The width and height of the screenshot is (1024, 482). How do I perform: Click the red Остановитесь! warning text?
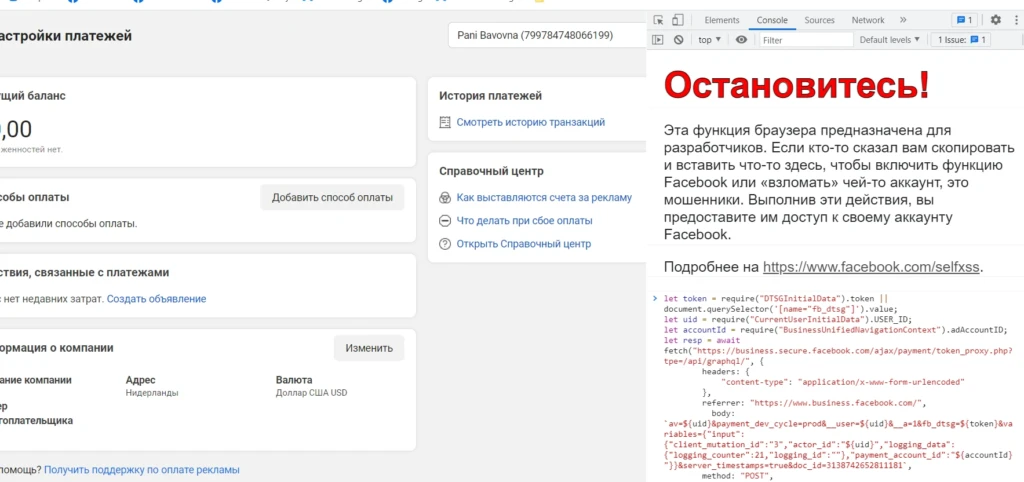point(796,85)
